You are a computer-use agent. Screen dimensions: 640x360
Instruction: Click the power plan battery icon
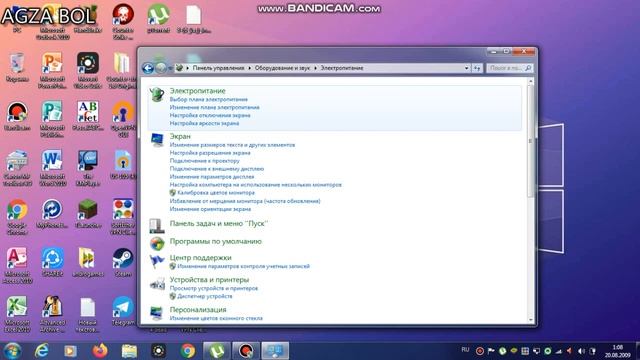pos(157,95)
